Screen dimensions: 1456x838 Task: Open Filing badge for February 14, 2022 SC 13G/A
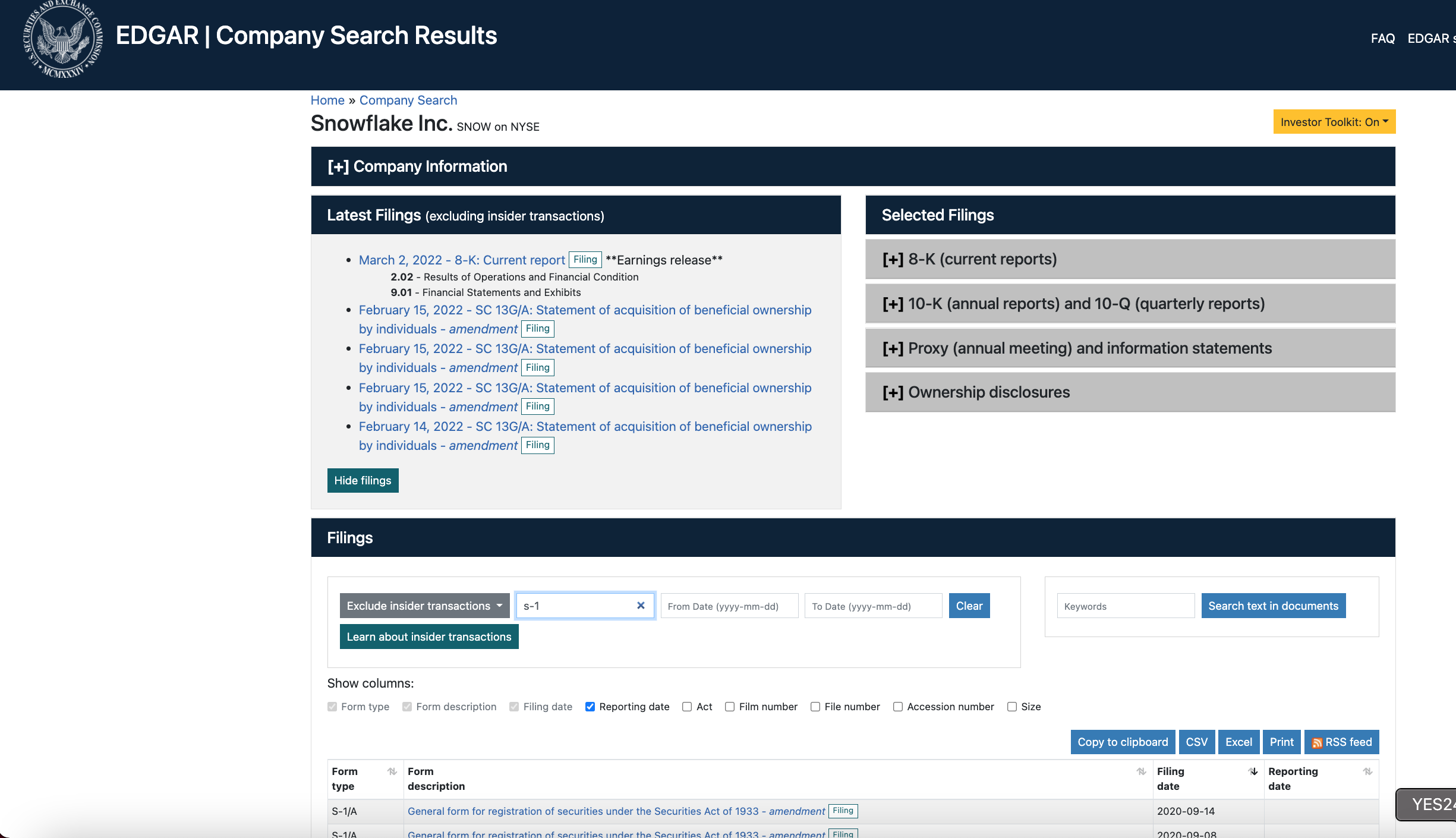[537, 445]
